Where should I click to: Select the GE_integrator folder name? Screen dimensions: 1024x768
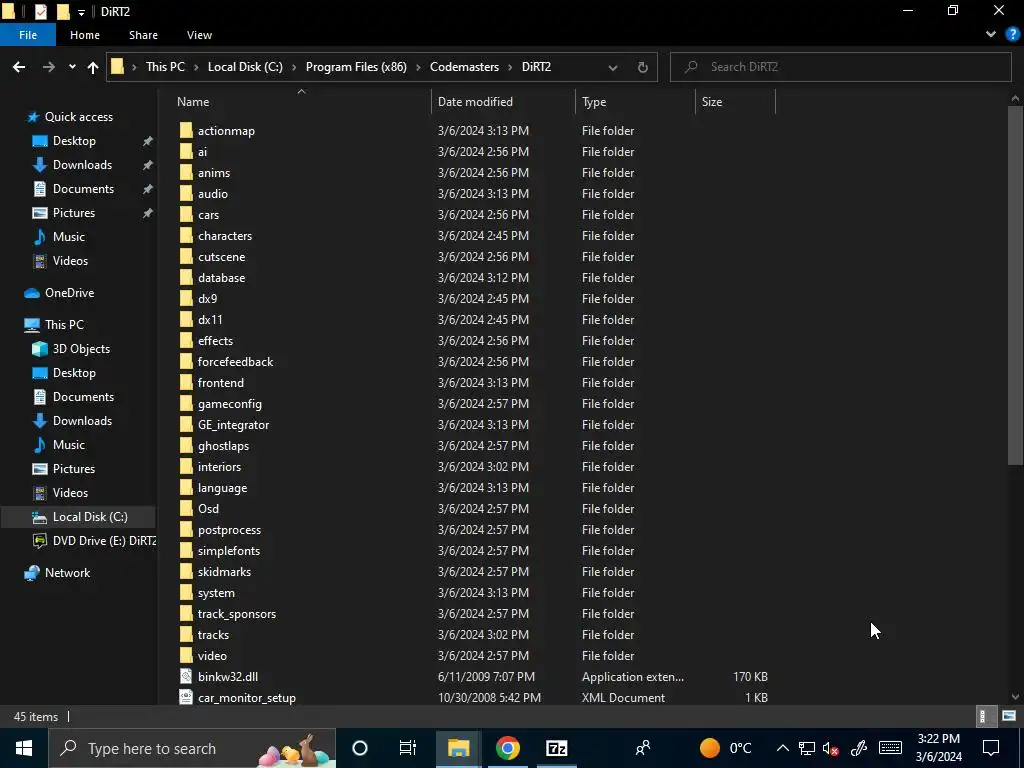click(x=233, y=425)
